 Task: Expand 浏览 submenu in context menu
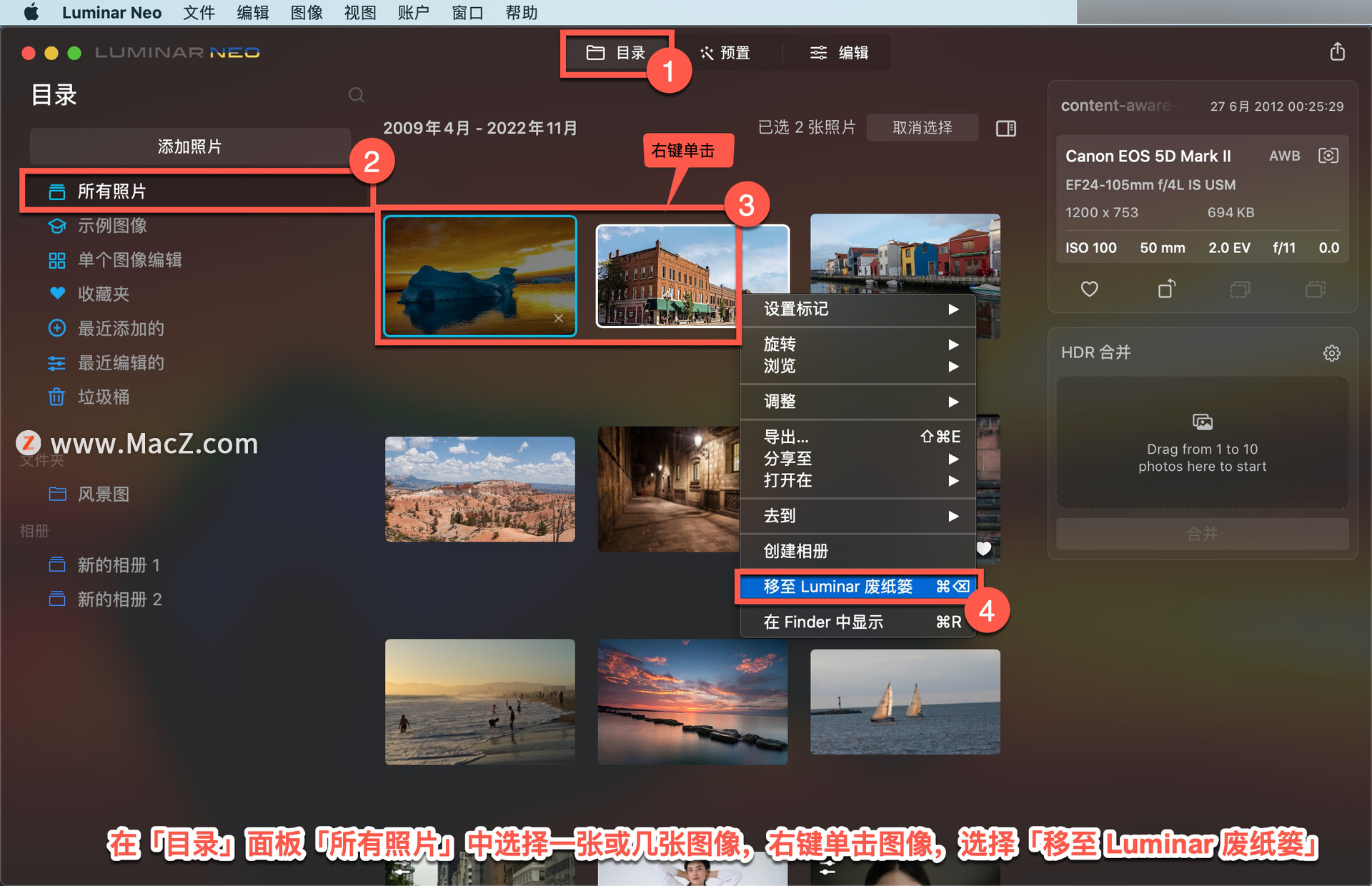858,366
